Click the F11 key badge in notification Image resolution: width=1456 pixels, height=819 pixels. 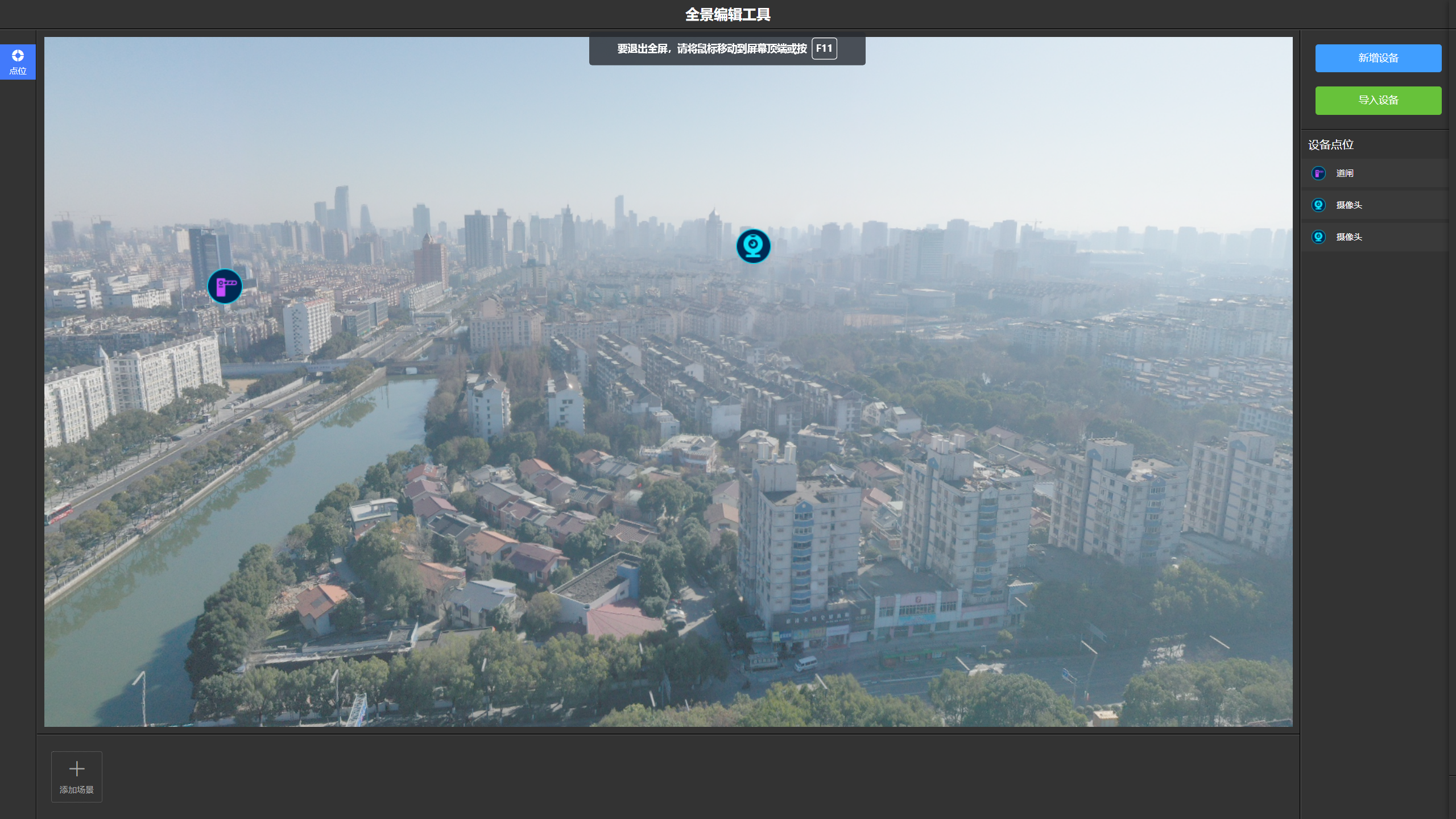click(824, 48)
